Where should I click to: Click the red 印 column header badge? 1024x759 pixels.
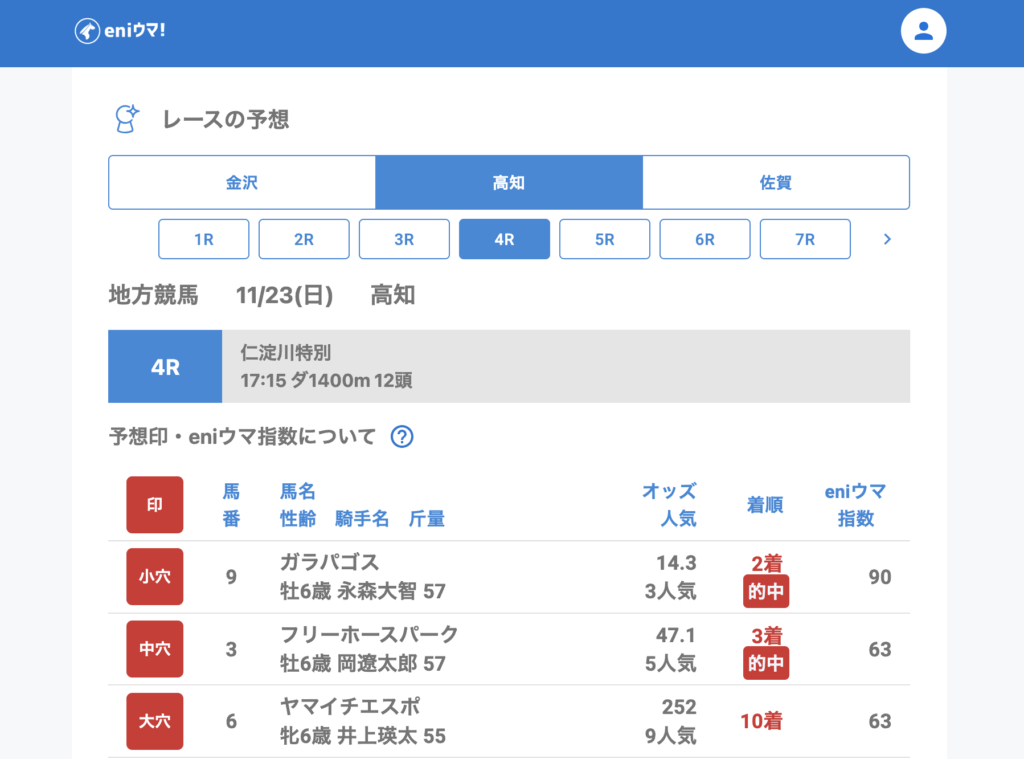(155, 505)
